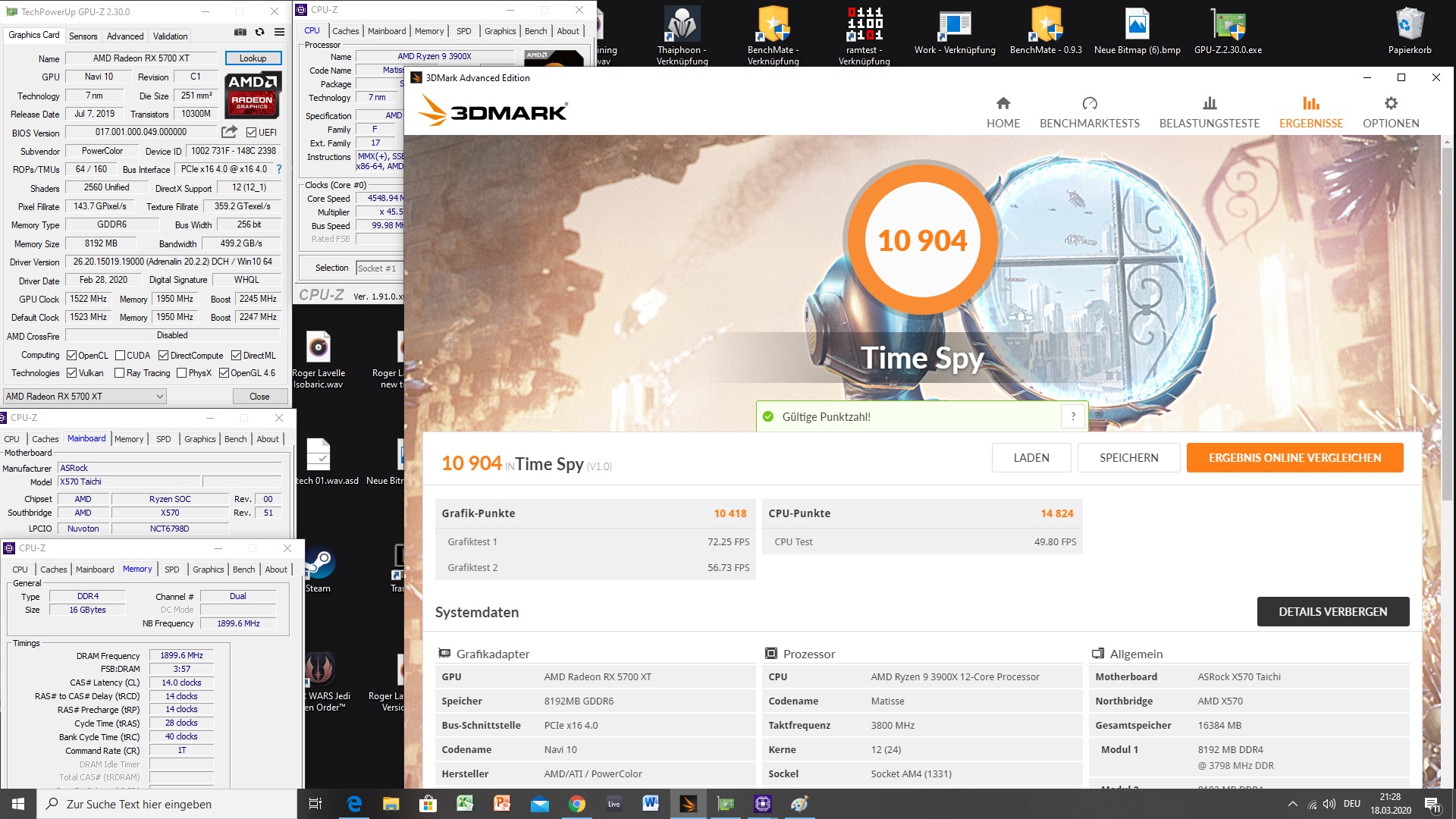Click the GPU-Z Lookup button
The height and width of the screenshot is (819, 1456).
click(x=253, y=58)
